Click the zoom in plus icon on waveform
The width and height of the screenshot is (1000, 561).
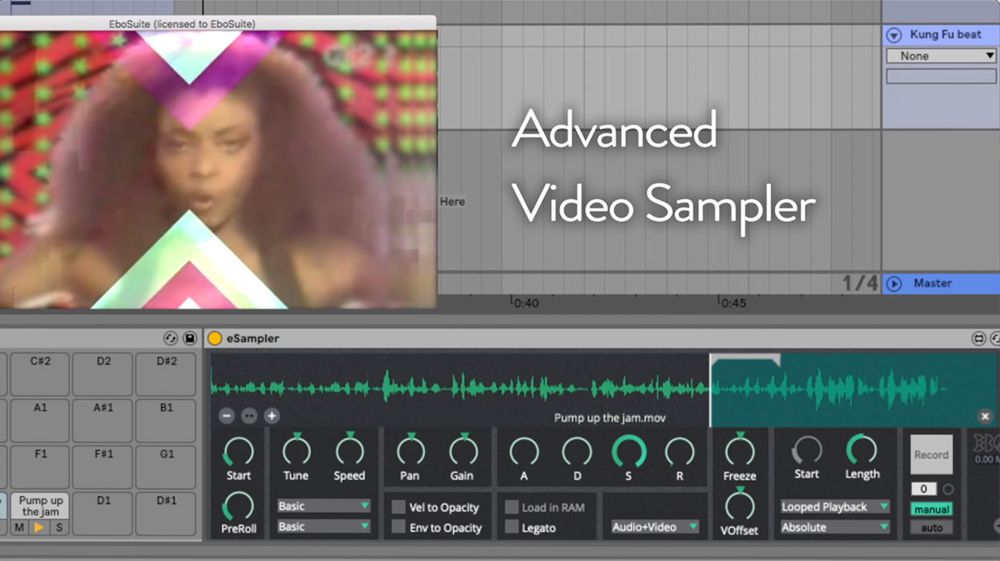coord(272,416)
